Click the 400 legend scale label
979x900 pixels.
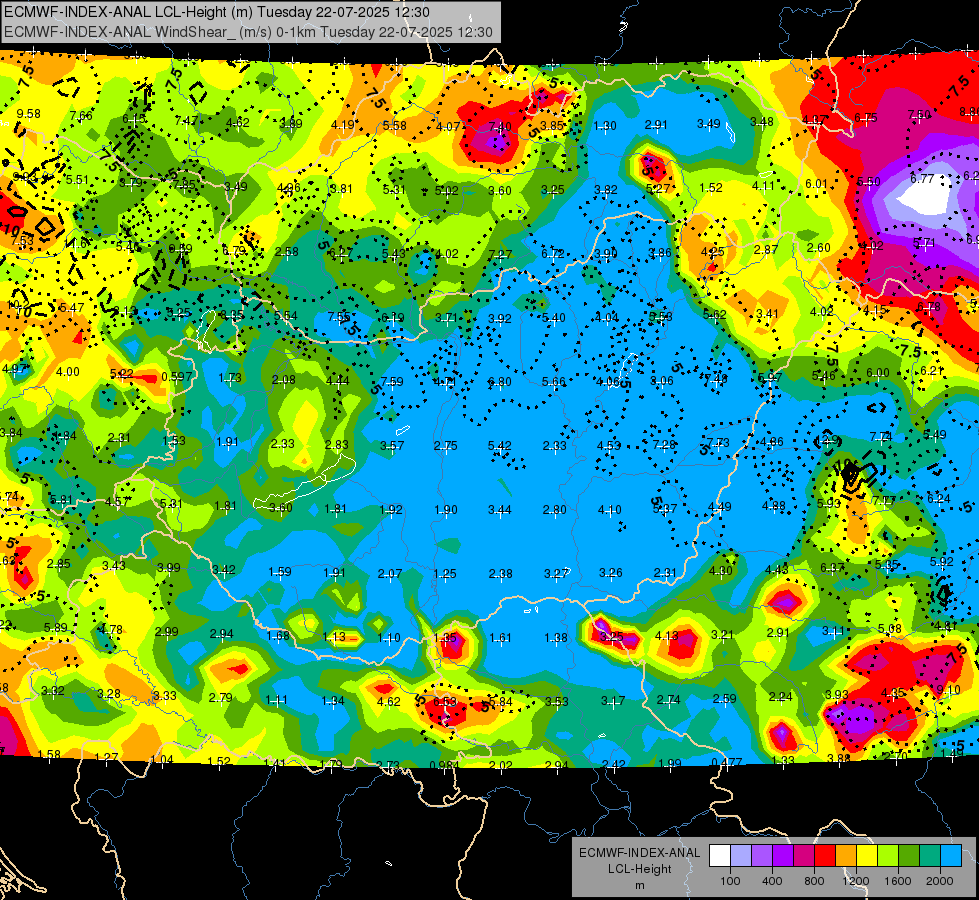(x=772, y=881)
